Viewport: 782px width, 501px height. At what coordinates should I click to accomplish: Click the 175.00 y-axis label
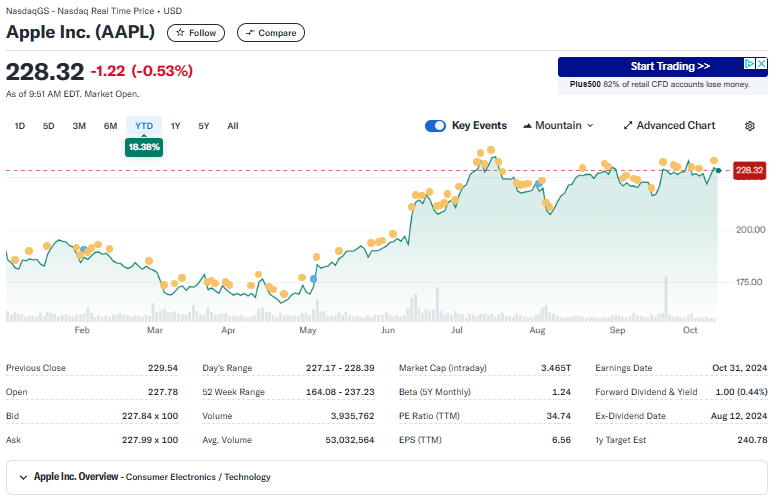pos(749,282)
